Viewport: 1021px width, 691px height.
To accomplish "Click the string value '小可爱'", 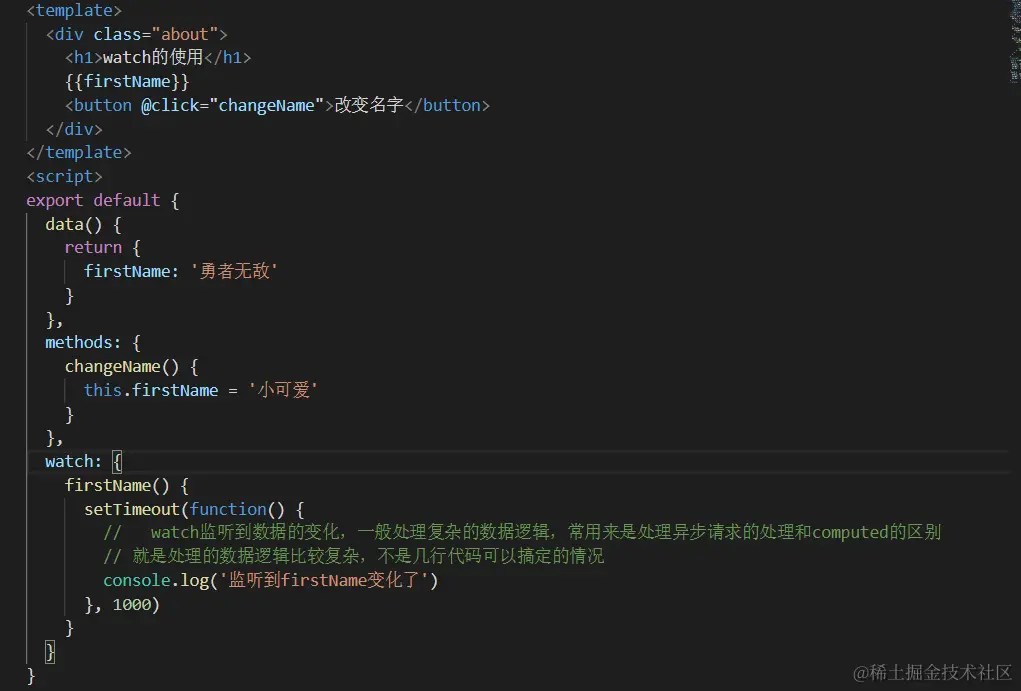I will (283, 390).
